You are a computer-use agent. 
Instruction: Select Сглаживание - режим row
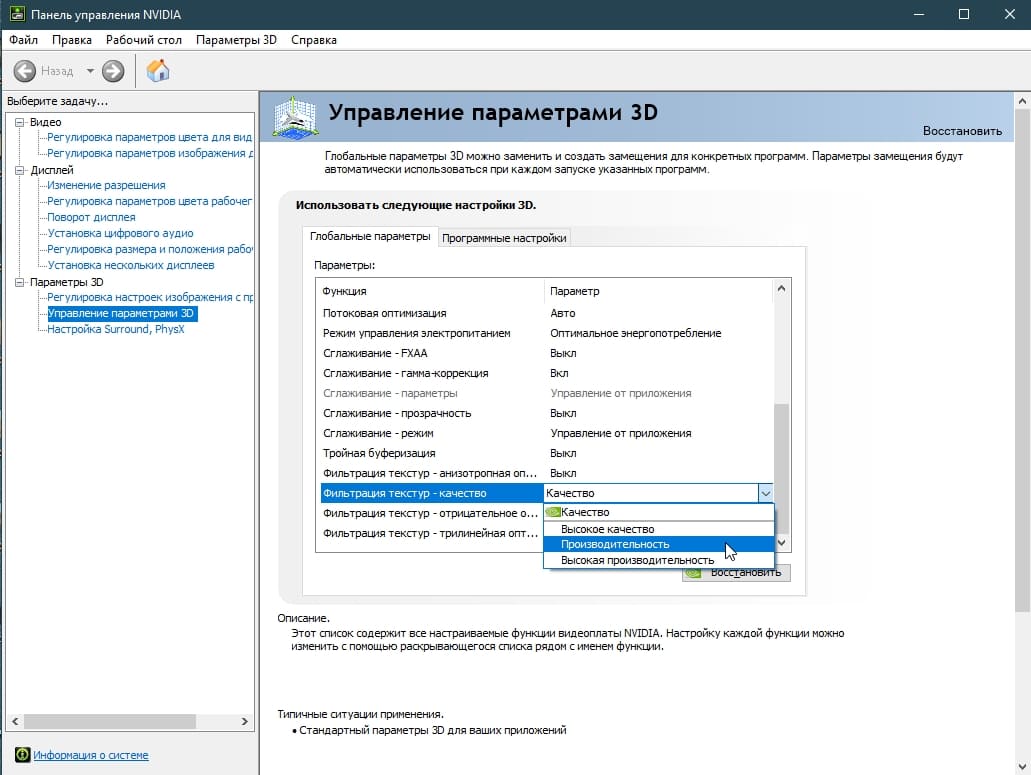pyautogui.click(x=547, y=433)
